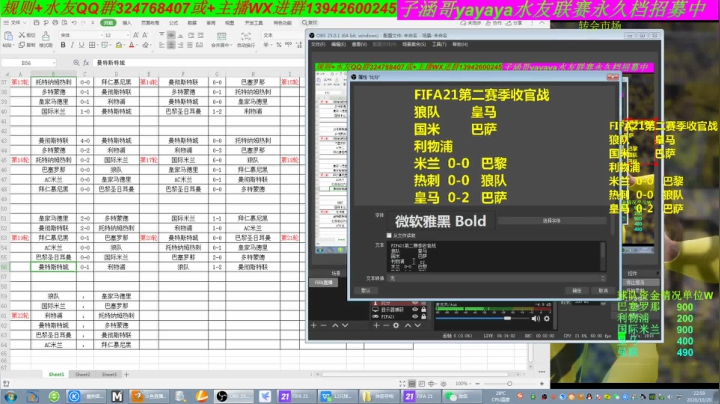Toggle the lock of the FIFA21 source
Image resolution: width=720 pixels, height=404 pixels.
423,317
